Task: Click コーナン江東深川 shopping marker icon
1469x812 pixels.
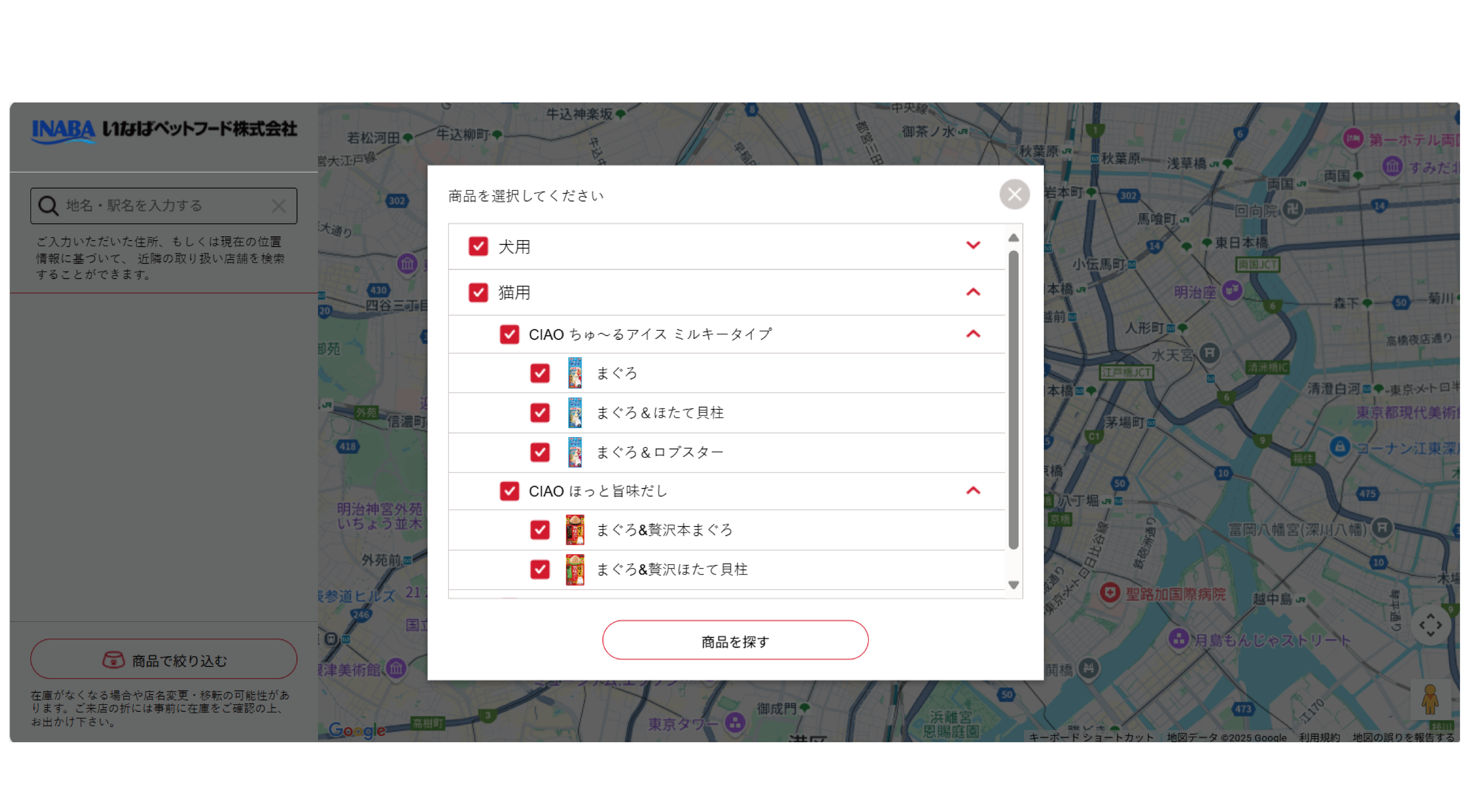Action: (x=1340, y=447)
